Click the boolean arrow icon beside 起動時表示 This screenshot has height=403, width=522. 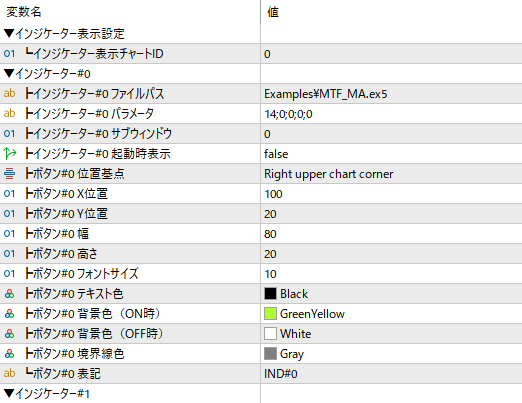pos(9,153)
